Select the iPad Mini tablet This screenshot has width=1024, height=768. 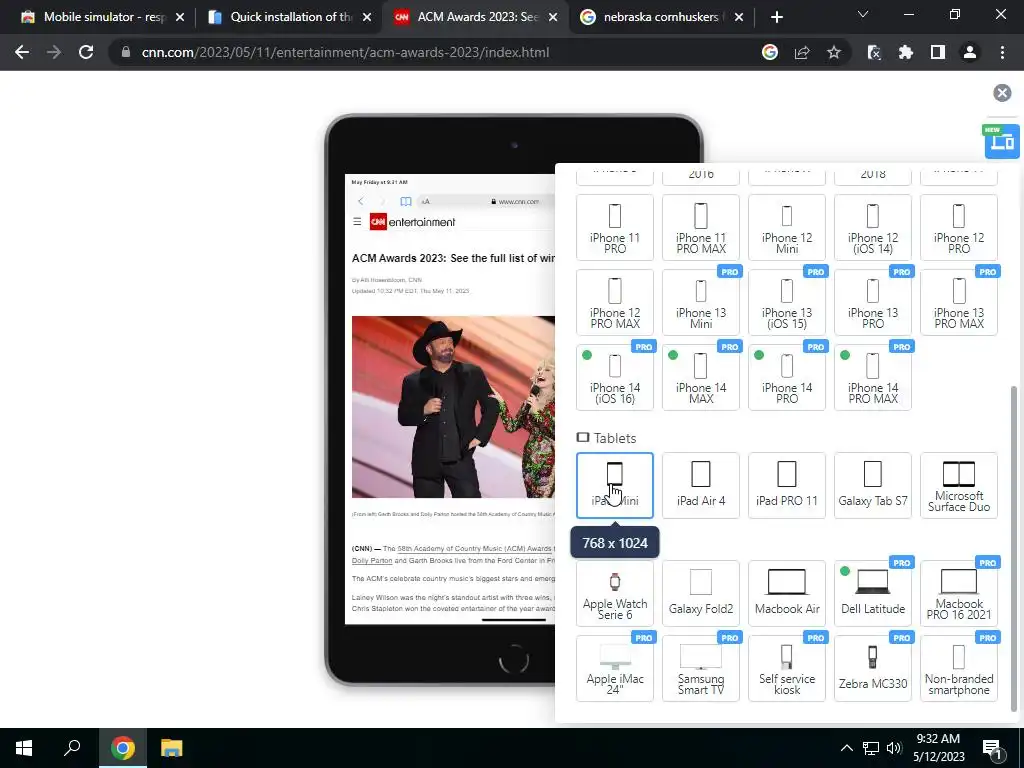click(615, 485)
